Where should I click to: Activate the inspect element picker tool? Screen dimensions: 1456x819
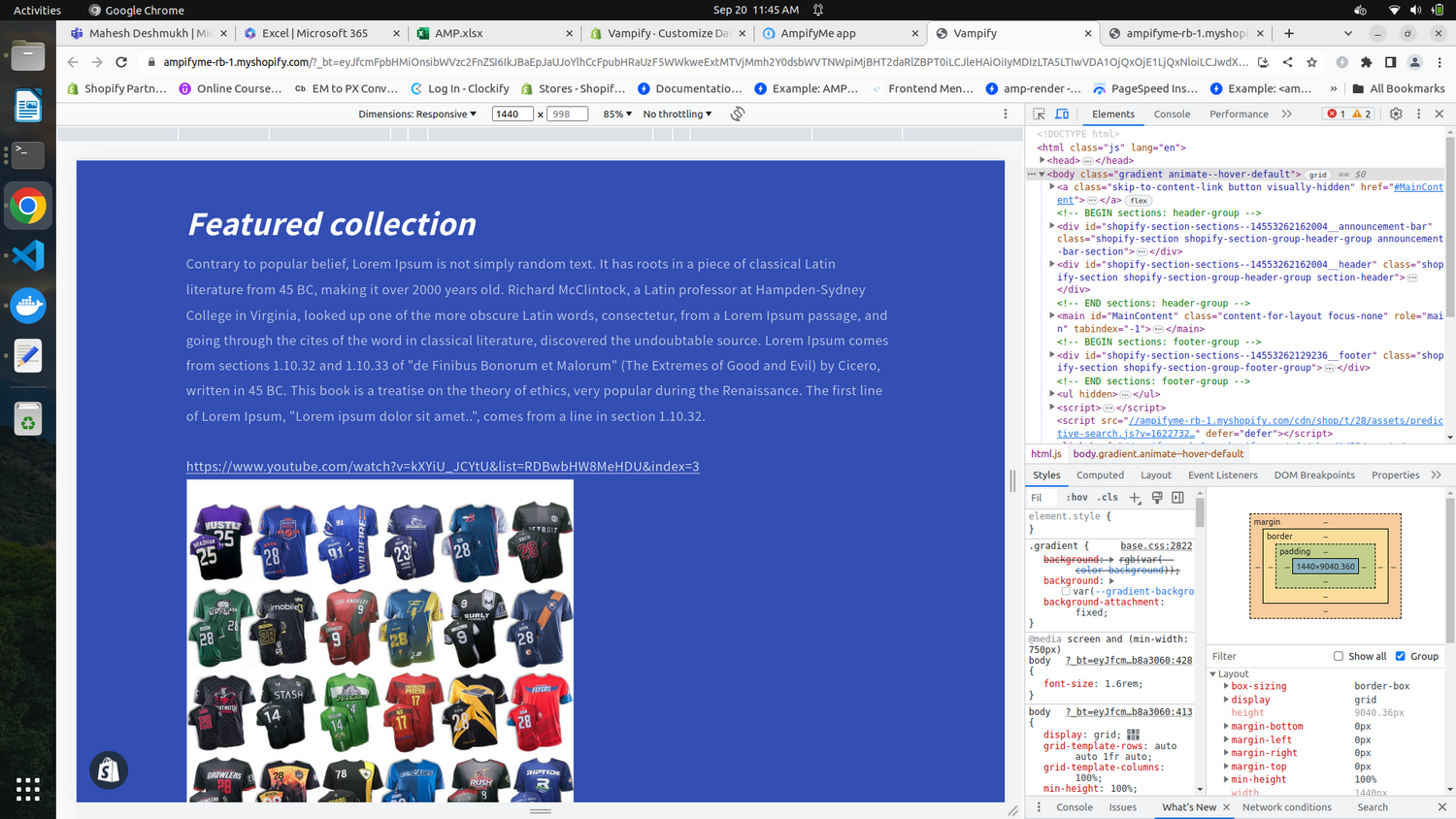1039,114
